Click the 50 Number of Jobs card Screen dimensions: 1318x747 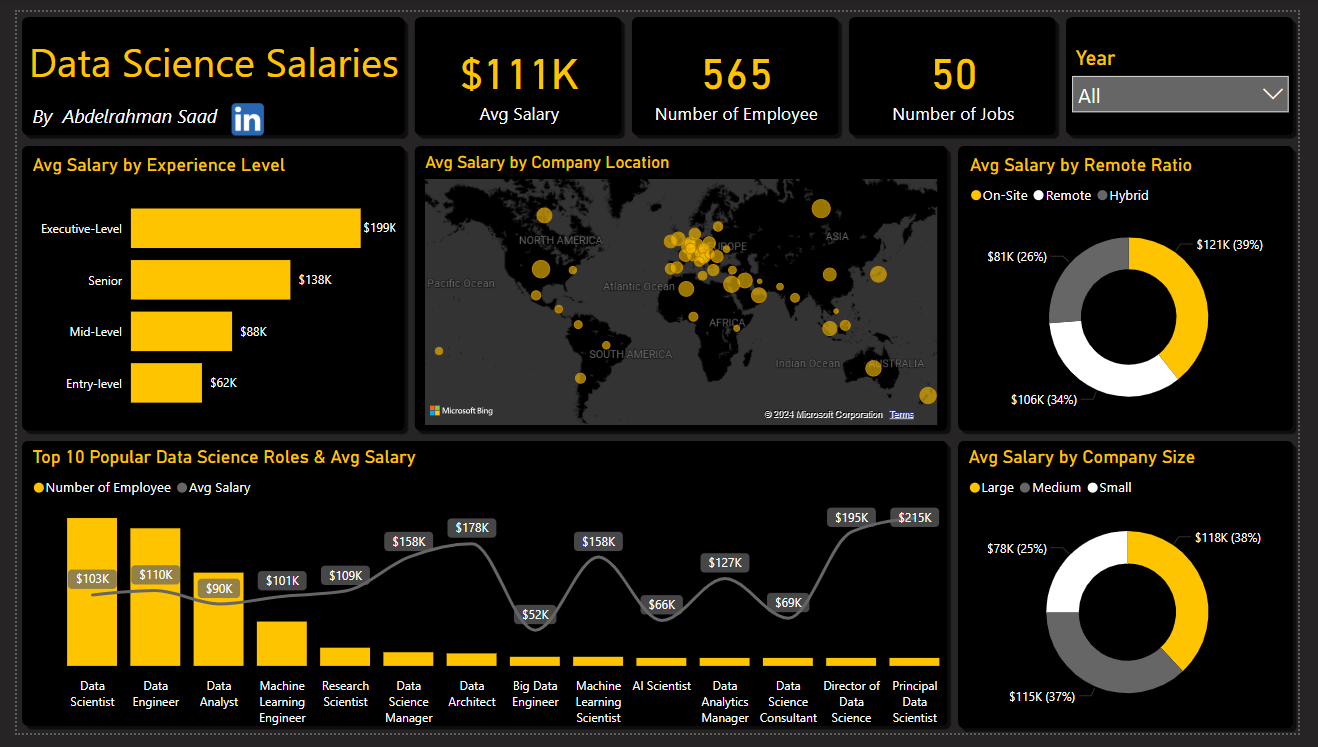coord(953,76)
